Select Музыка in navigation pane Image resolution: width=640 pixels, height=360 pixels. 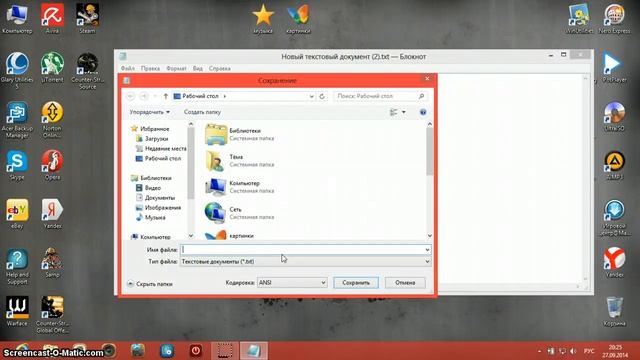[x=151, y=217]
